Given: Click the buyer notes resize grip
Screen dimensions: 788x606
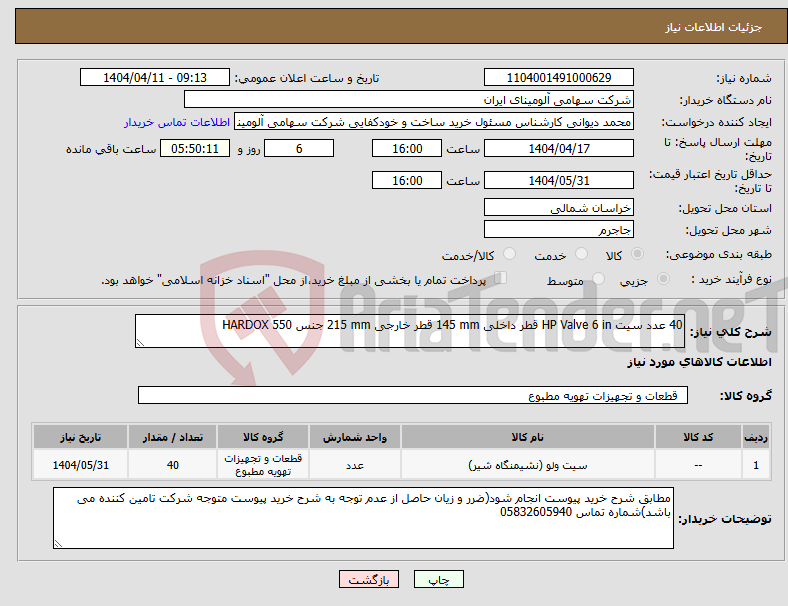Looking at the screenshot, I should (x=58, y=544).
